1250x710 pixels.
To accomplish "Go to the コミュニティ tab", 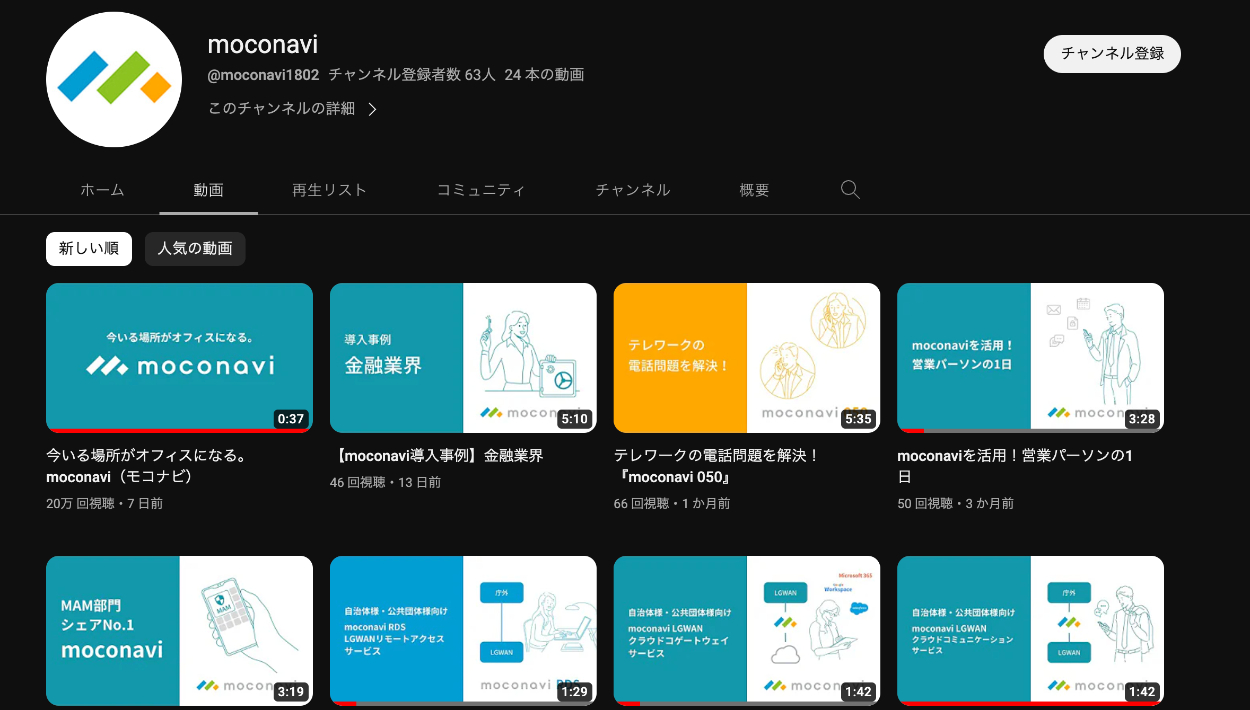I will 481,190.
